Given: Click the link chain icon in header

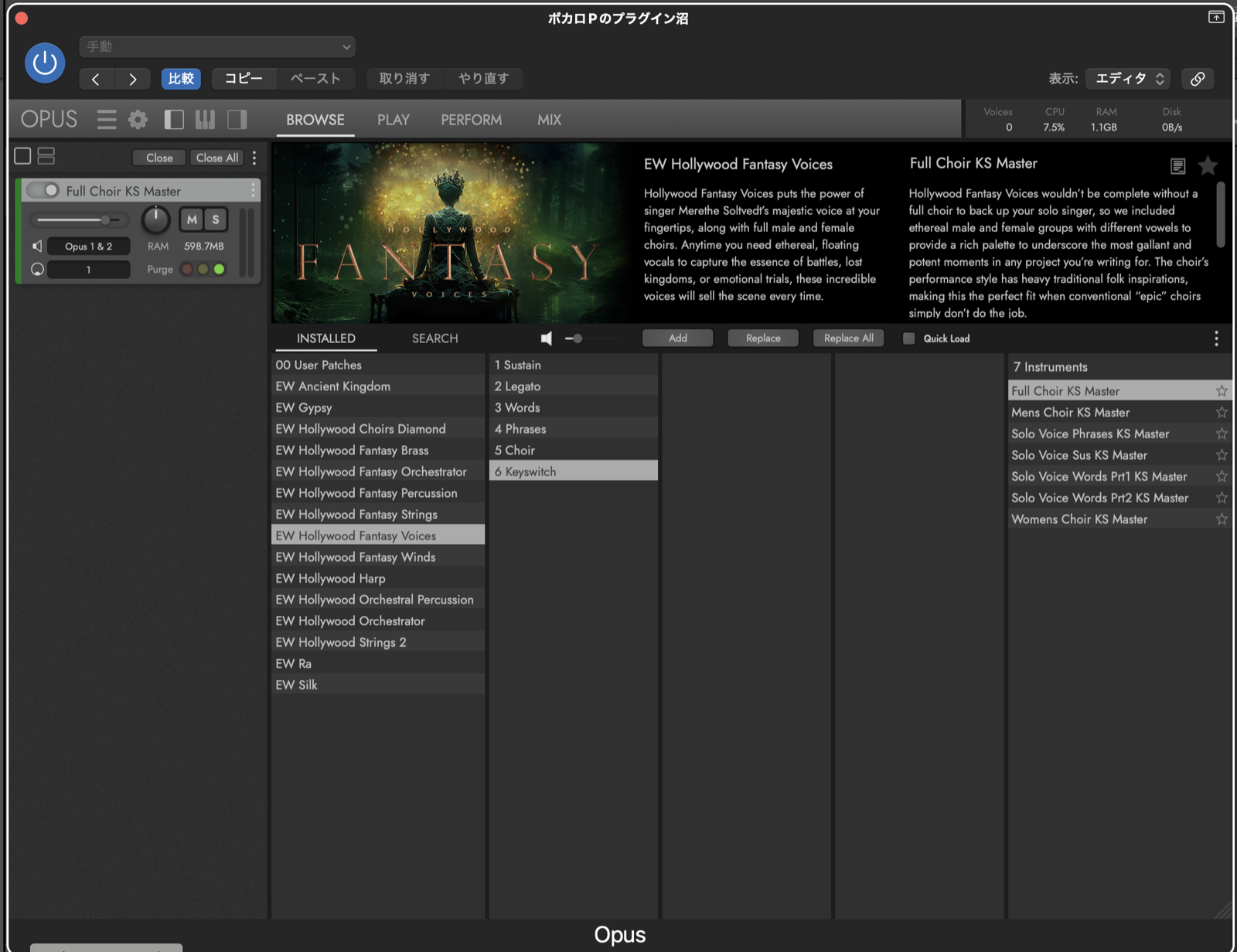Looking at the screenshot, I should 1198,79.
